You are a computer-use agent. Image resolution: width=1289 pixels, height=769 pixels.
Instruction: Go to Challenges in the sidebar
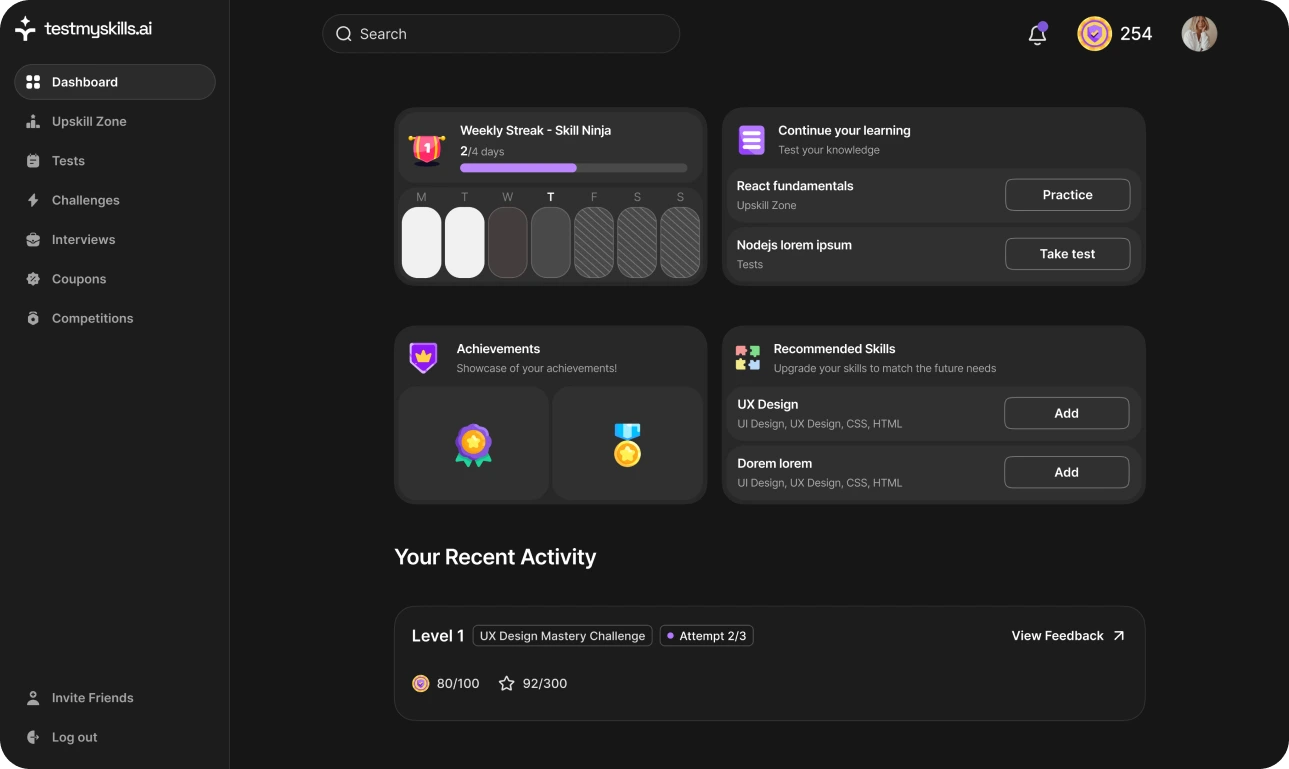tap(85, 200)
